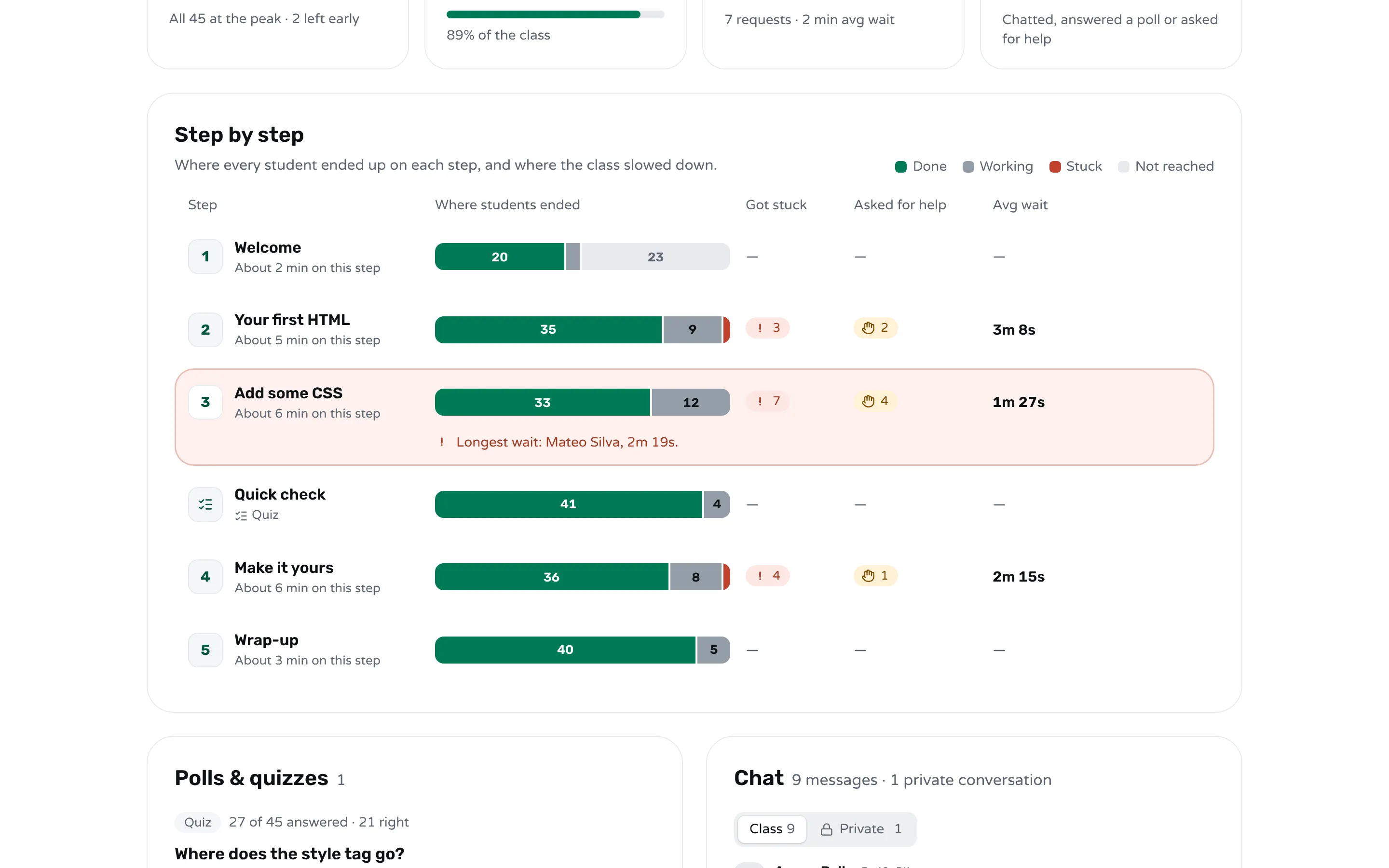Click '7 requests · 2 min avg wait' text
This screenshot has height=868, width=1389.
point(809,19)
